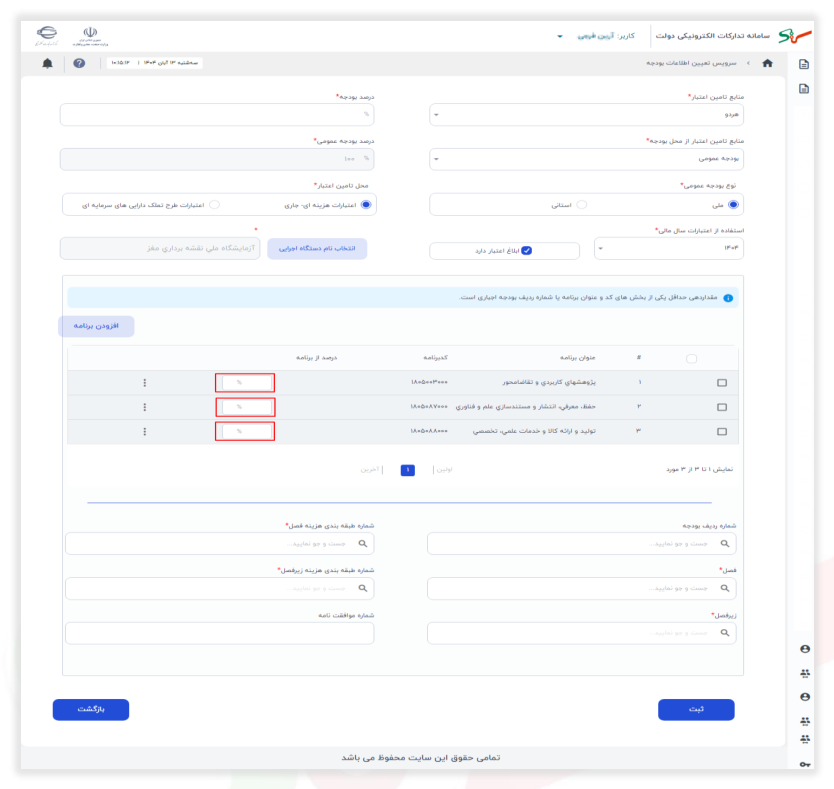This screenshot has height=789, width=834.
Task: Open the استفاده از اعتبارات سال مالی year dropdown
Action: tap(669, 248)
